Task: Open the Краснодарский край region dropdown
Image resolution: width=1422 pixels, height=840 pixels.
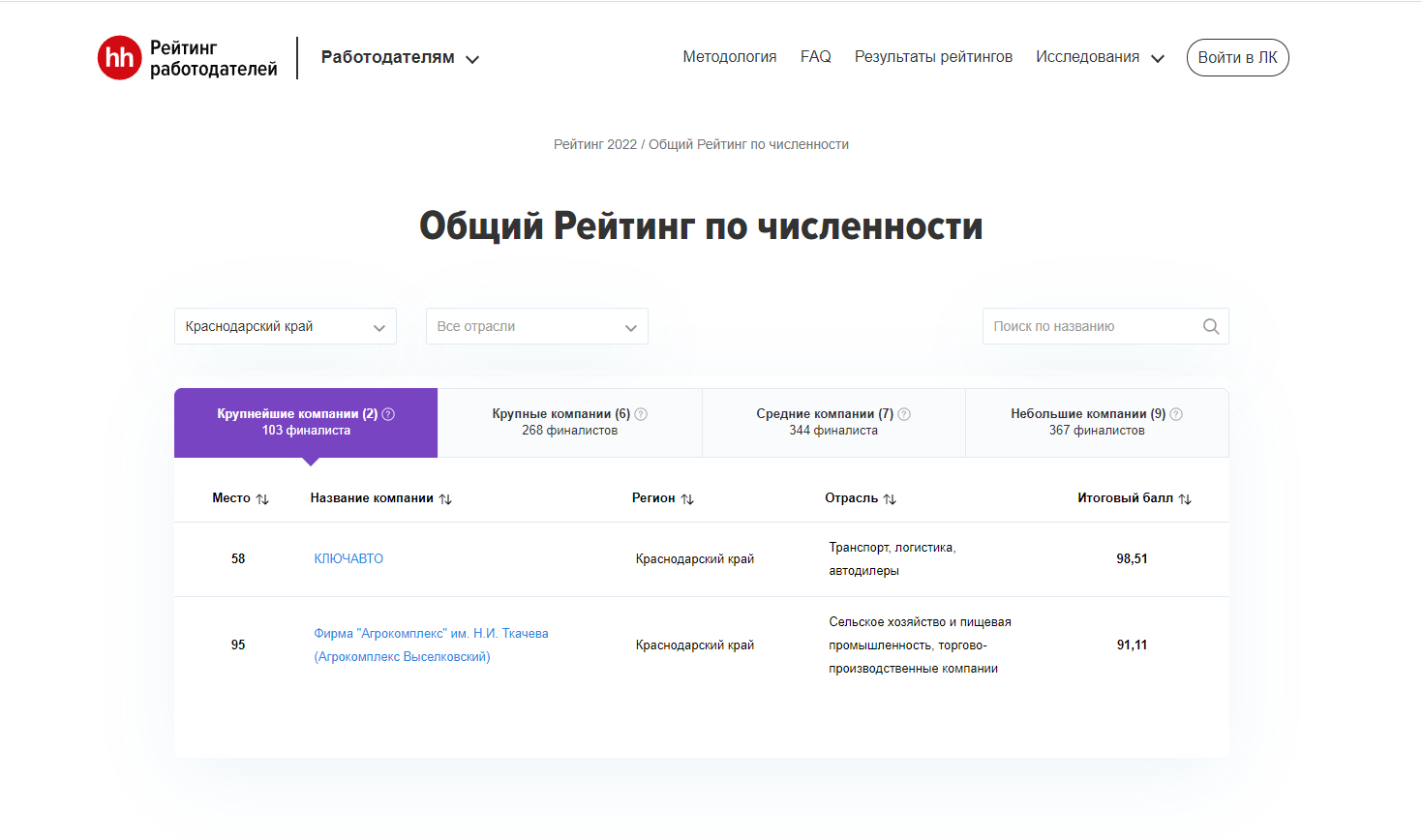Action: 286,326
